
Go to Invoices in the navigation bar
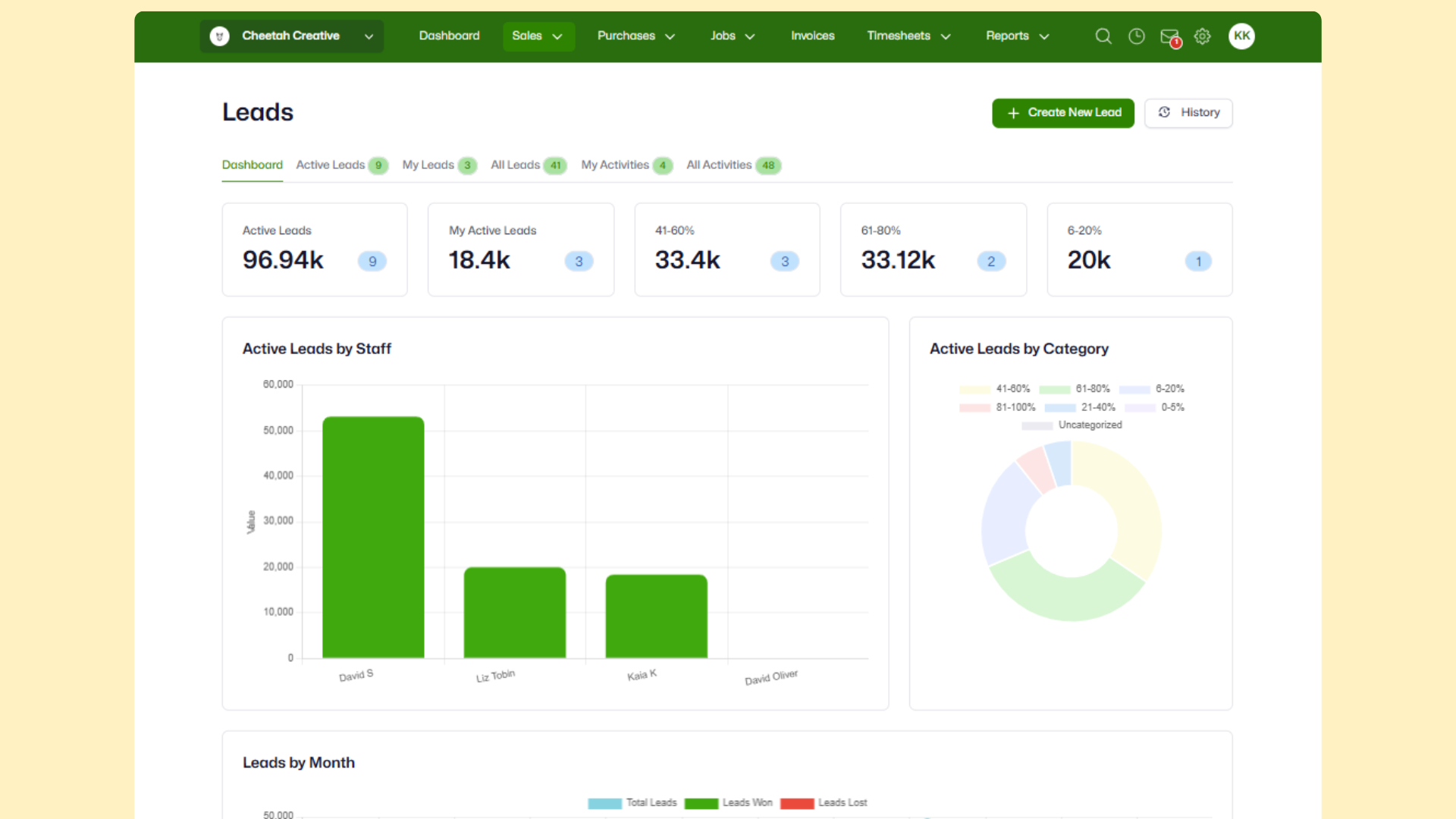point(812,36)
